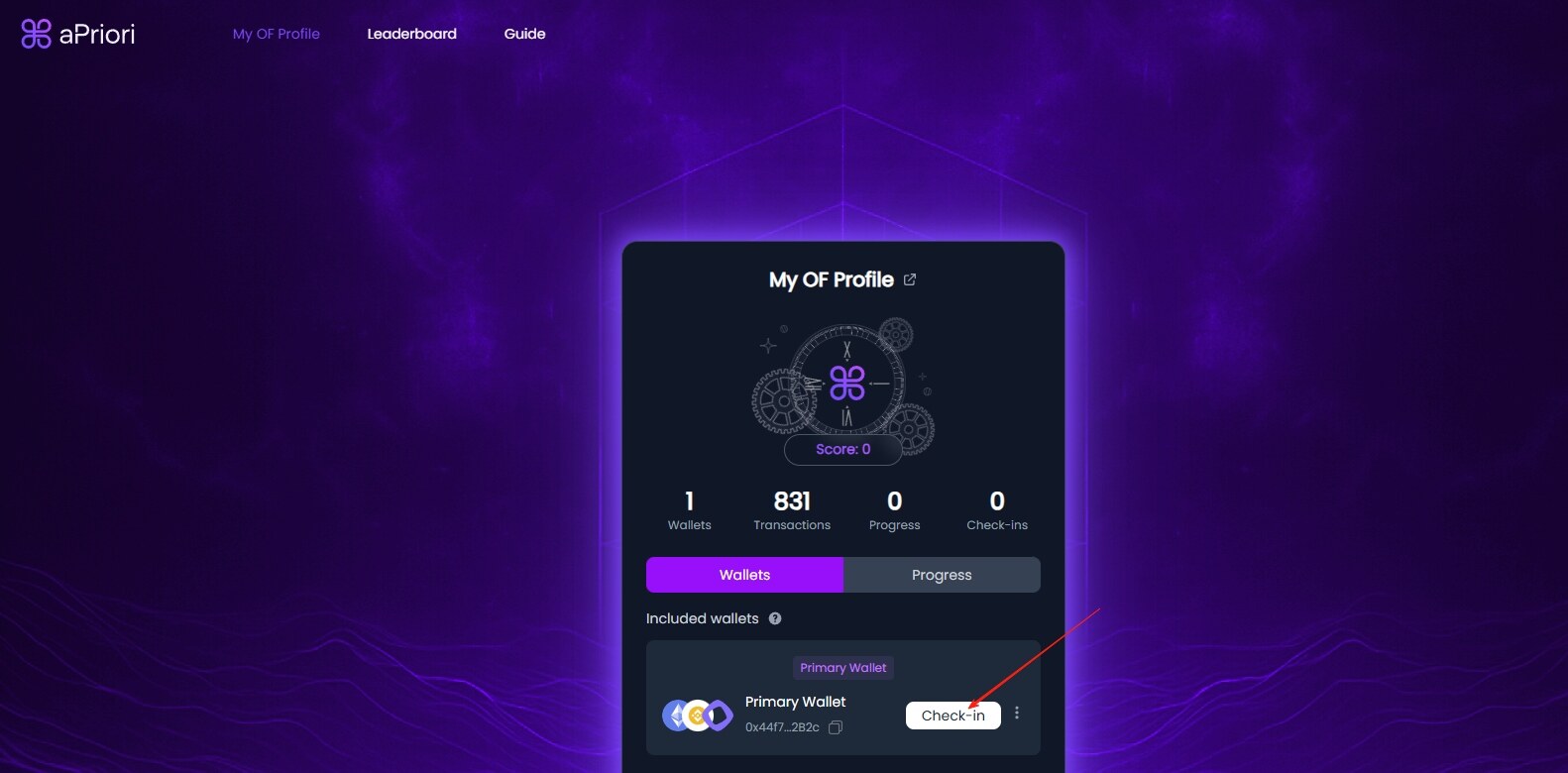The image size is (1568, 773).
Task: Go to My OF Profile in navigation
Action: click(x=277, y=34)
